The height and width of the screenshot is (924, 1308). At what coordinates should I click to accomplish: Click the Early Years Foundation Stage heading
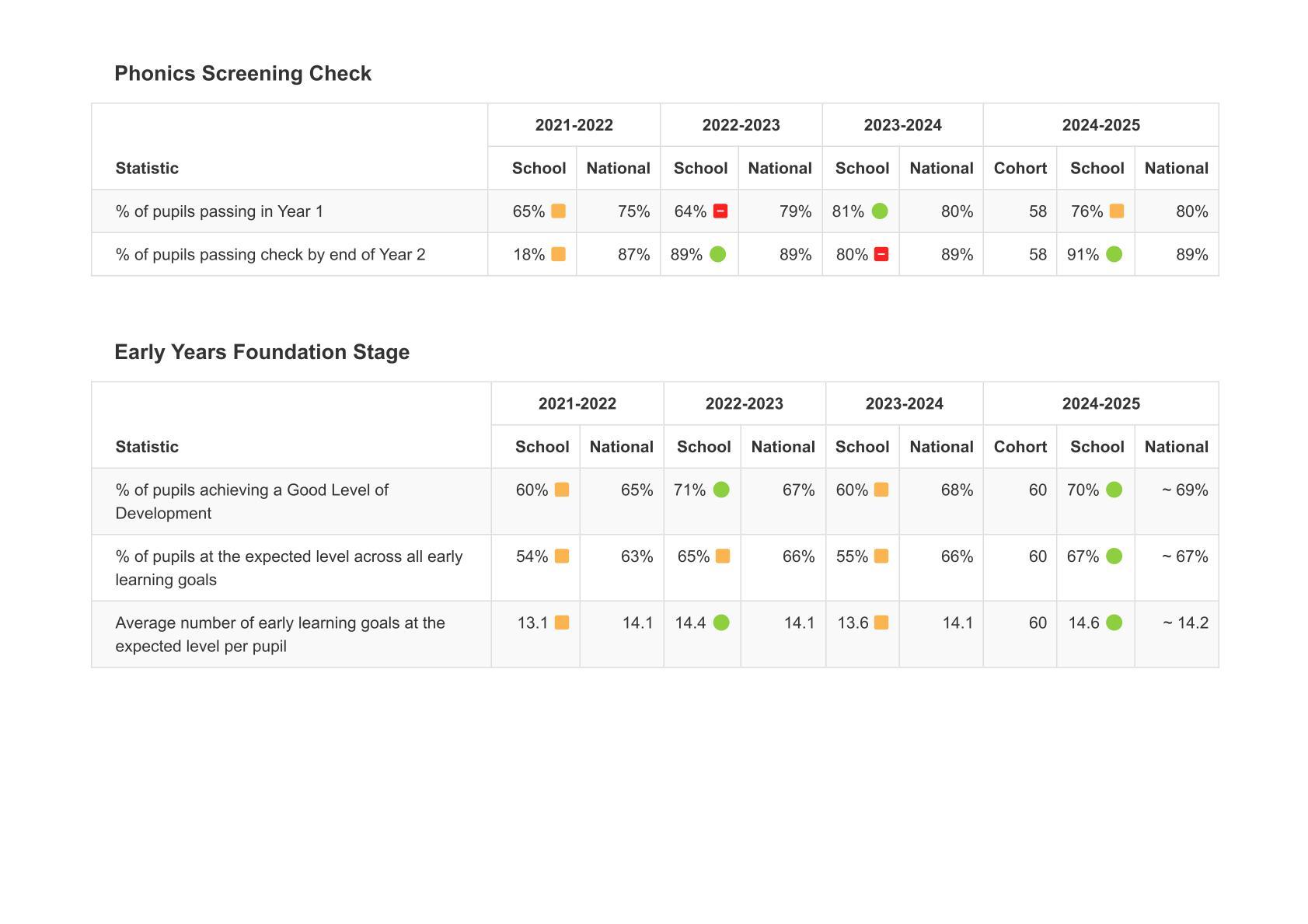[x=262, y=352]
